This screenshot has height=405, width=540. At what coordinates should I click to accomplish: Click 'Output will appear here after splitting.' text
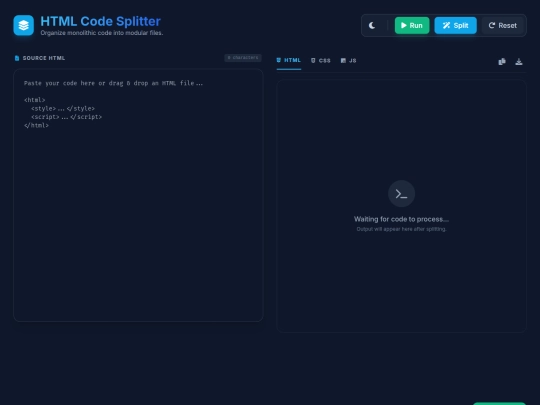(401, 229)
